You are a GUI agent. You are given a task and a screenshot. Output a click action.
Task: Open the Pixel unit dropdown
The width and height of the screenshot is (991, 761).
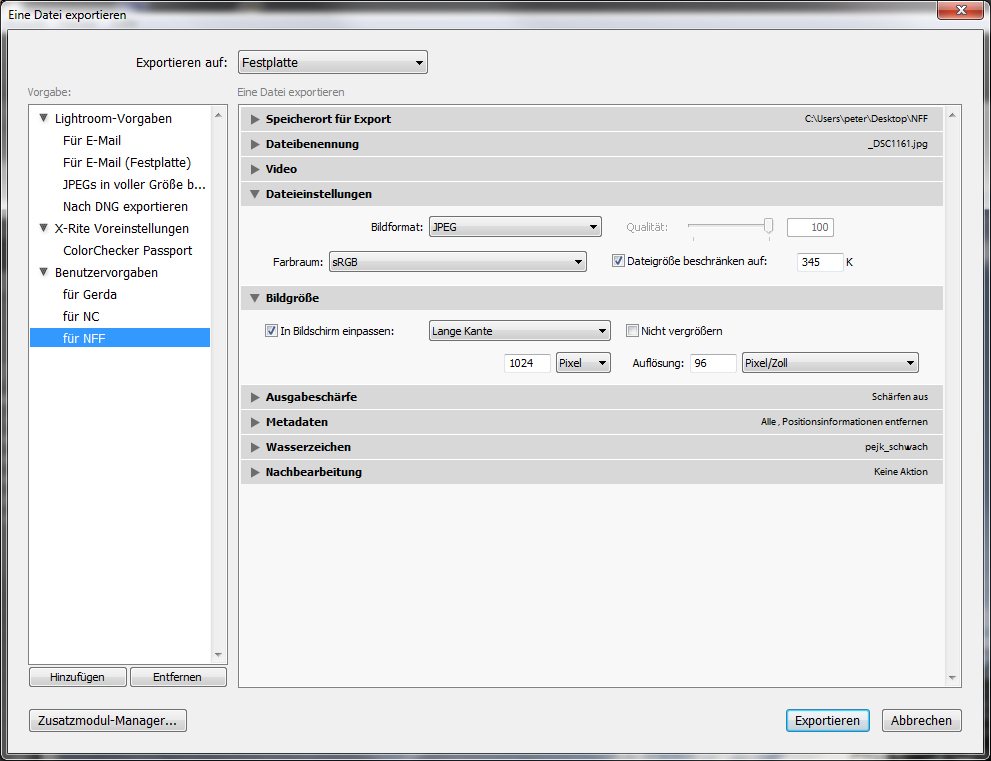(583, 363)
